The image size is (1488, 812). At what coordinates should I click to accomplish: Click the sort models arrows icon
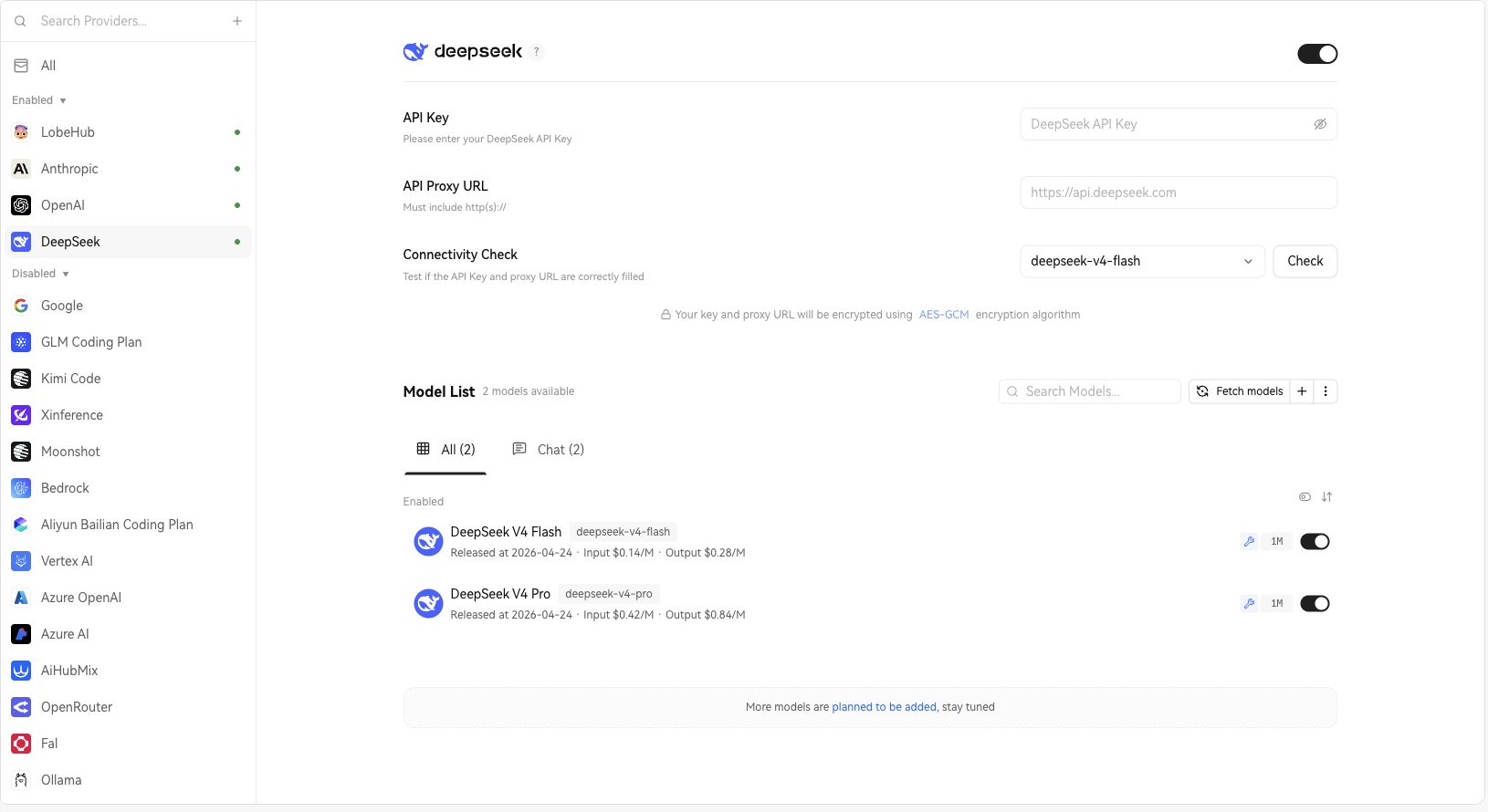coord(1326,497)
